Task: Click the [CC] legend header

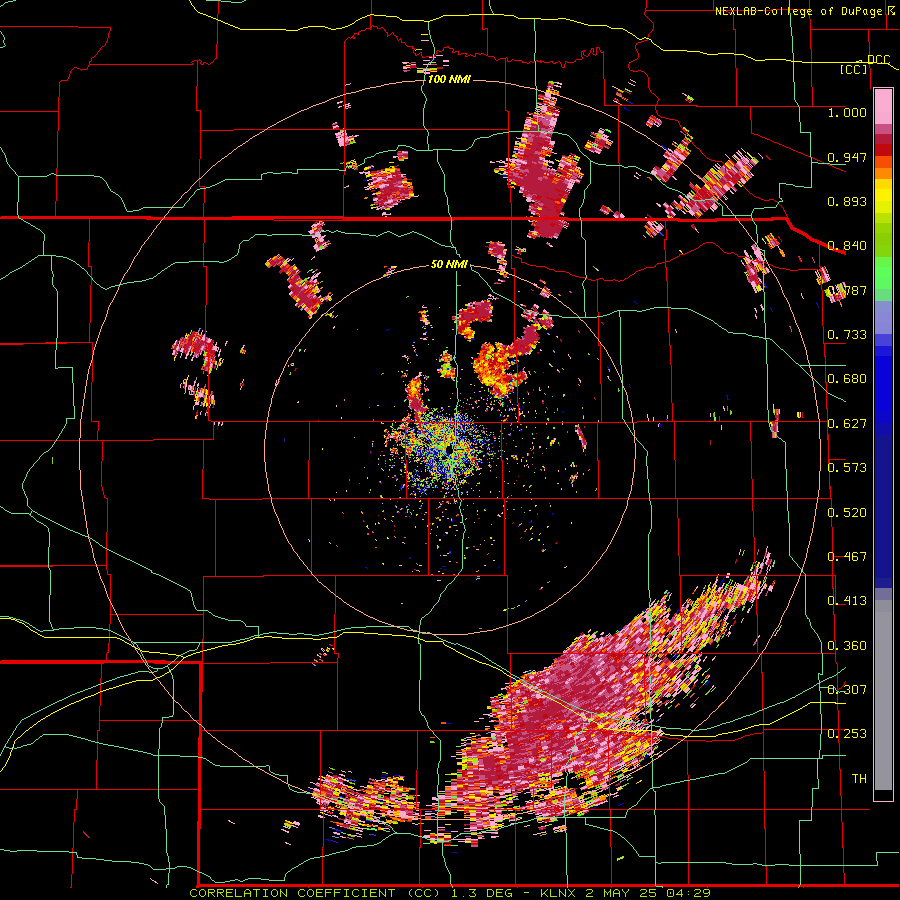Action: pyautogui.click(x=854, y=69)
